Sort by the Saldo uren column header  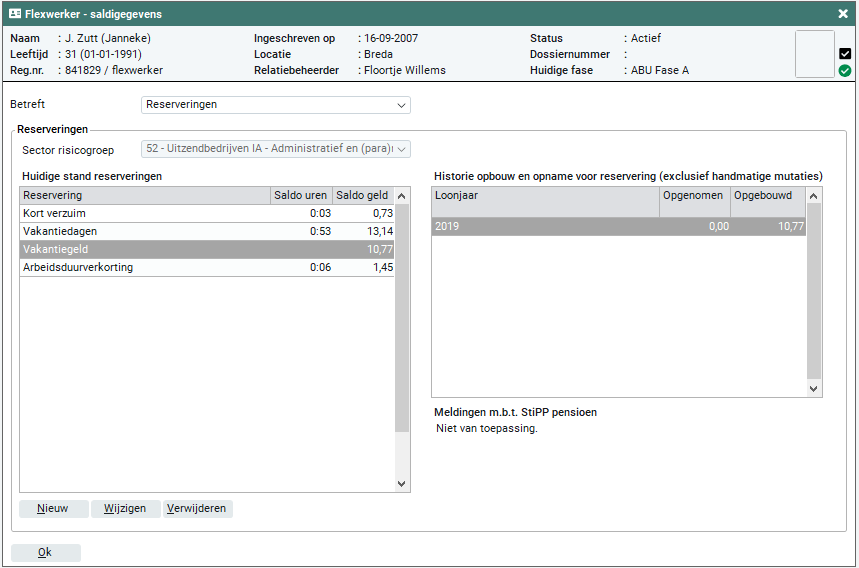click(301, 196)
